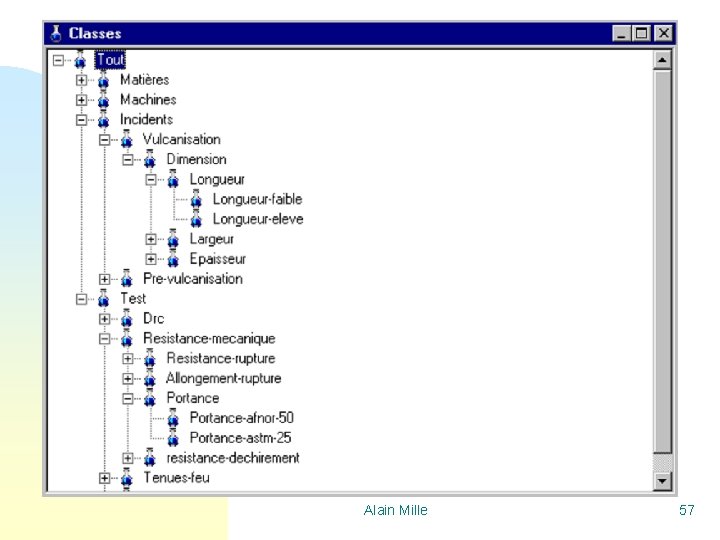Image resolution: width=720 pixels, height=540 pixels.
Task: Click the scrollbar down arrow
Action: click(x=662, y=481)
